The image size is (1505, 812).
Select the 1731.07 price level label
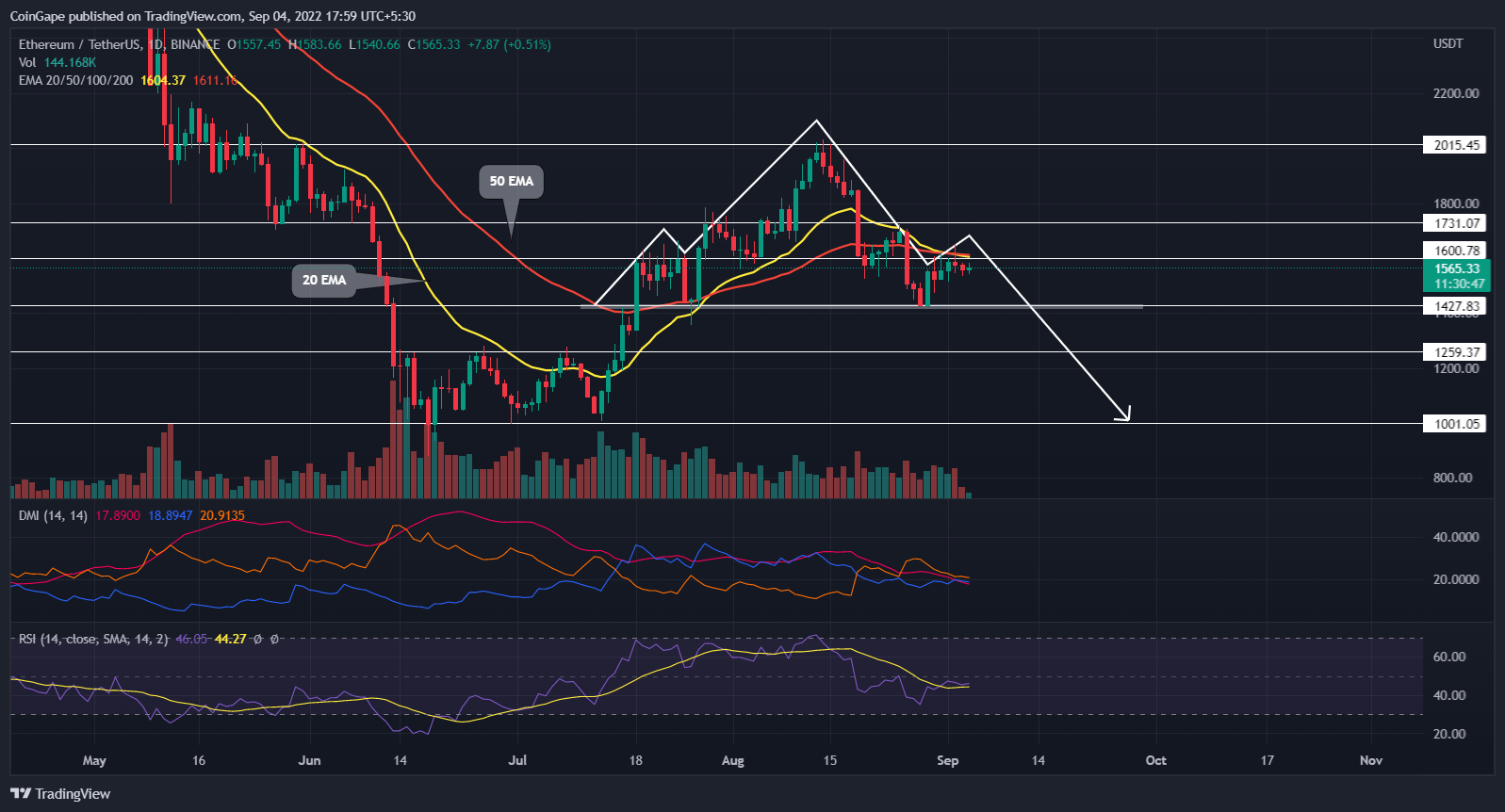1456,223
